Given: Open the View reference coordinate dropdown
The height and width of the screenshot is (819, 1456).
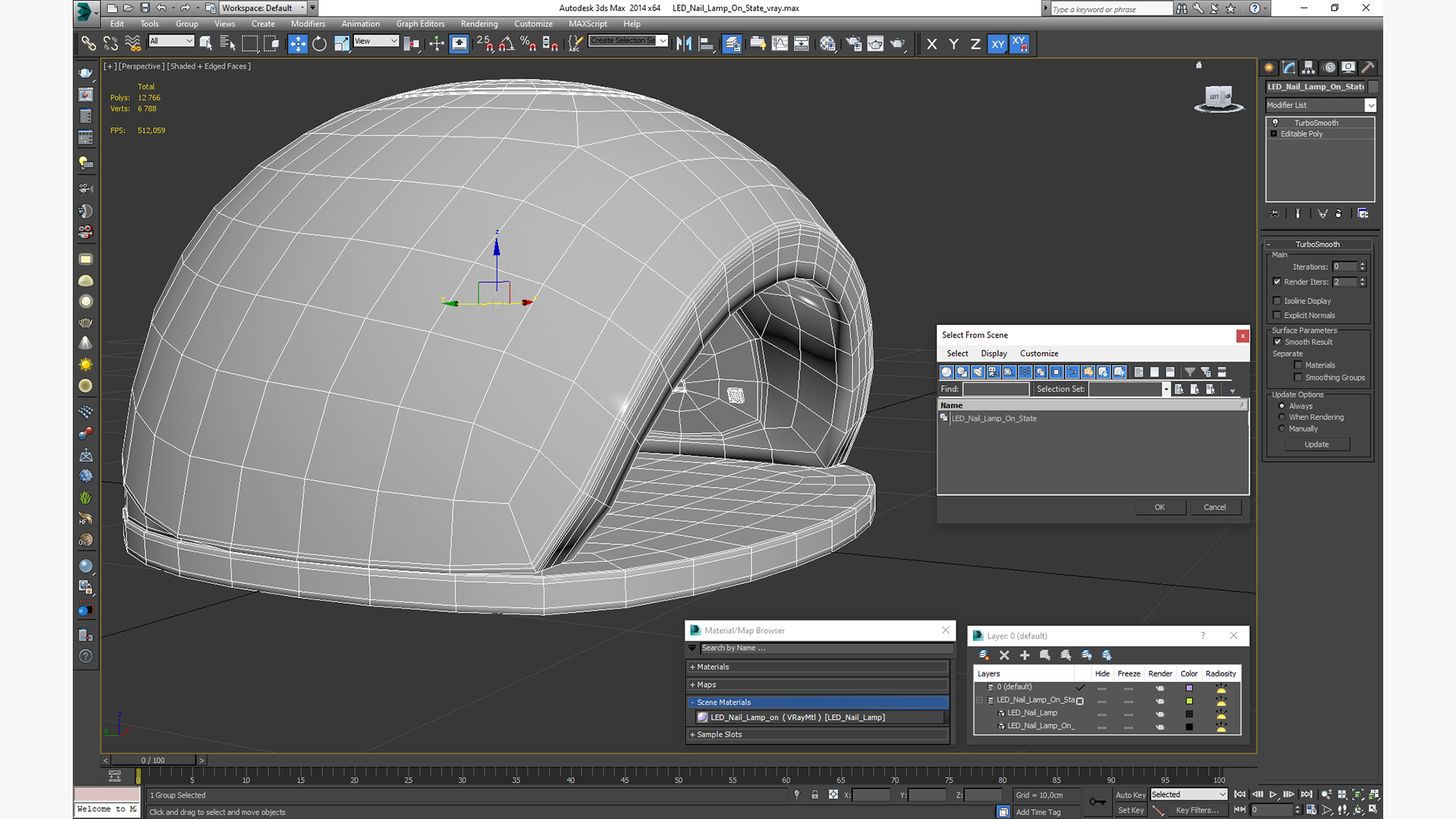Looking at the screenshot, I should (x=376, y=41).
